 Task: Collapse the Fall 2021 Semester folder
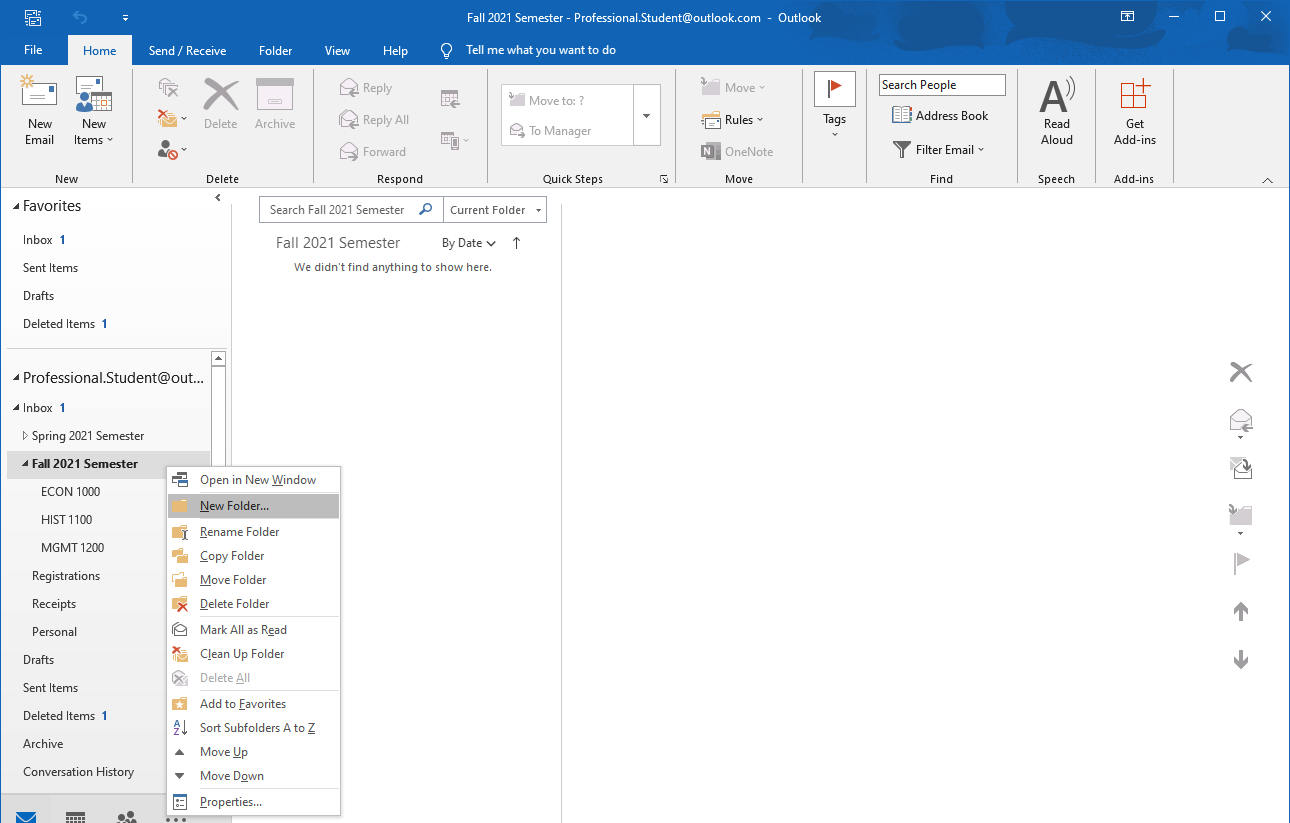coord(25,464)
